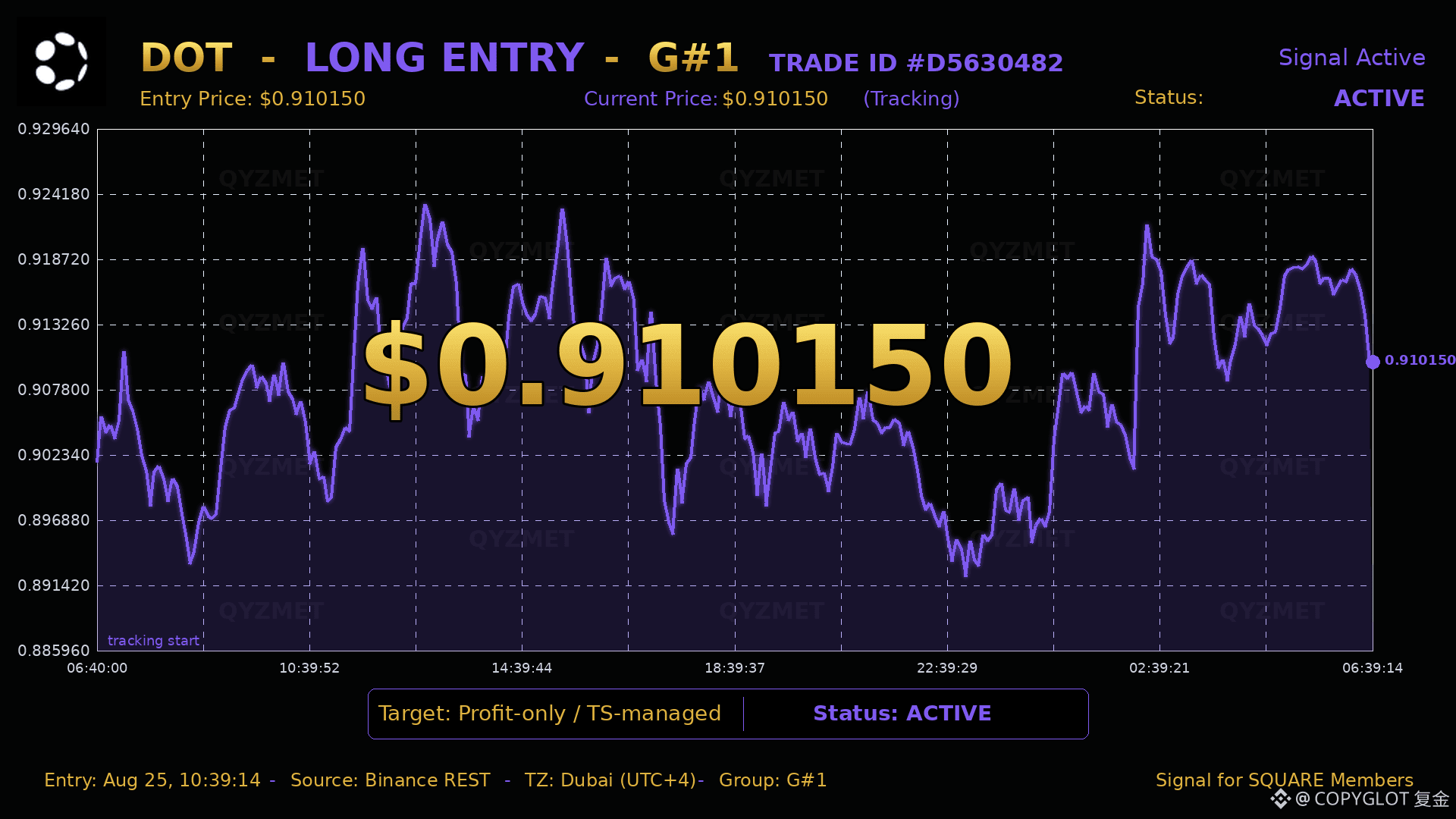Select the "DOT" ticker title
This screenshot has height=819, width=1456.
coord(187,58)
